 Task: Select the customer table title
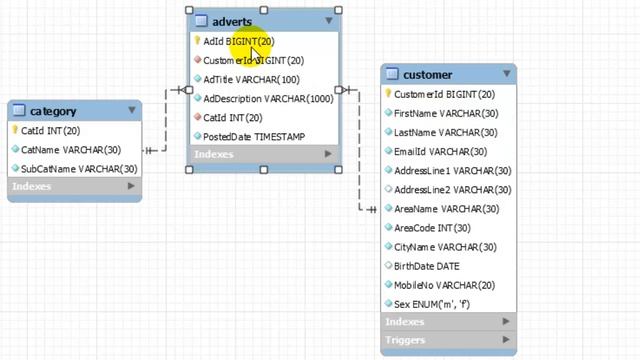(427, 75)
